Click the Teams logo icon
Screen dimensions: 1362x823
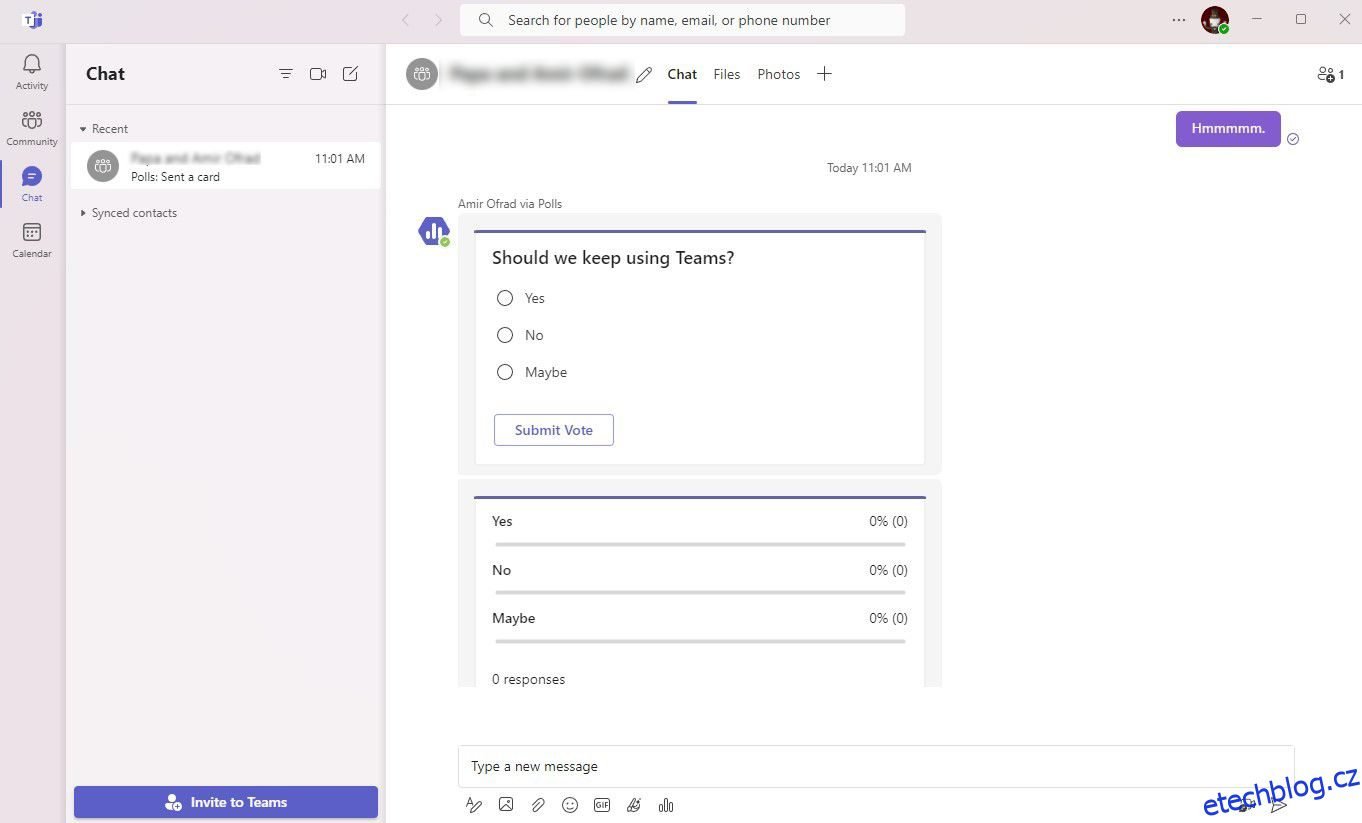click(32, 20)
